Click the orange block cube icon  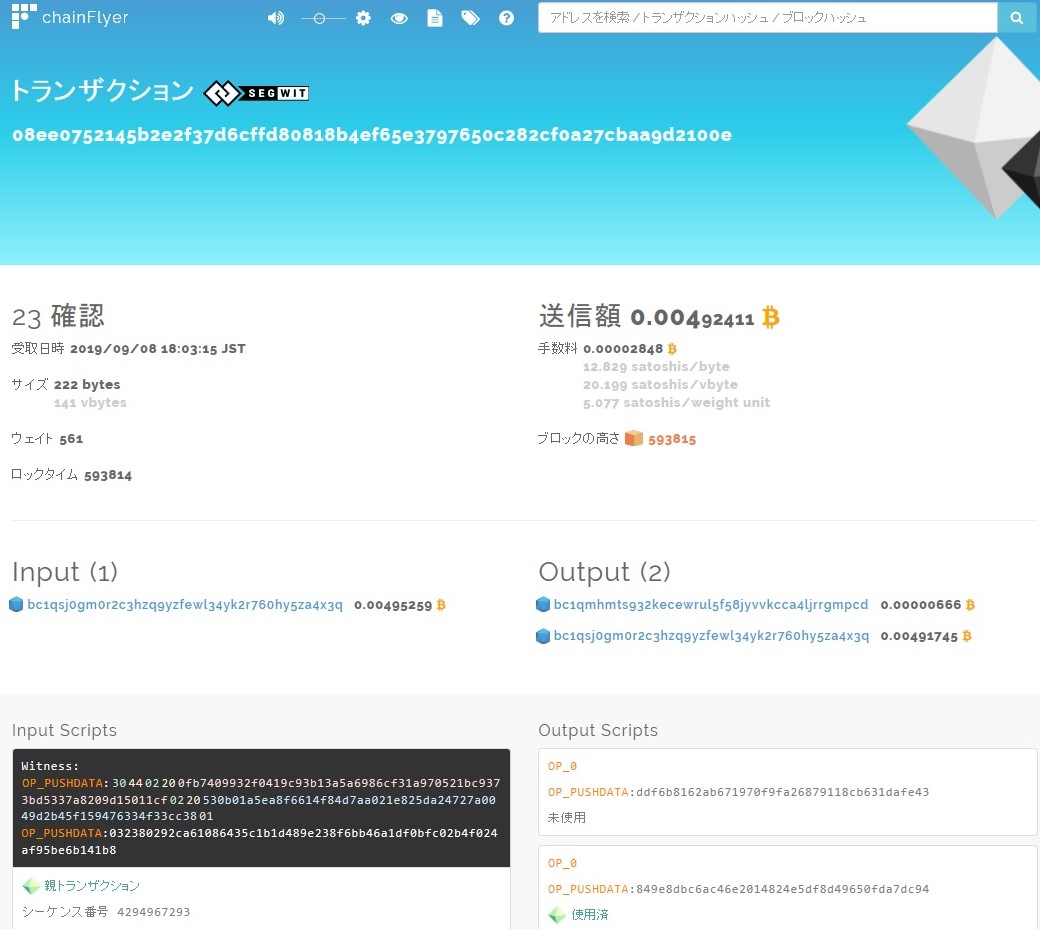click(634, 438)
